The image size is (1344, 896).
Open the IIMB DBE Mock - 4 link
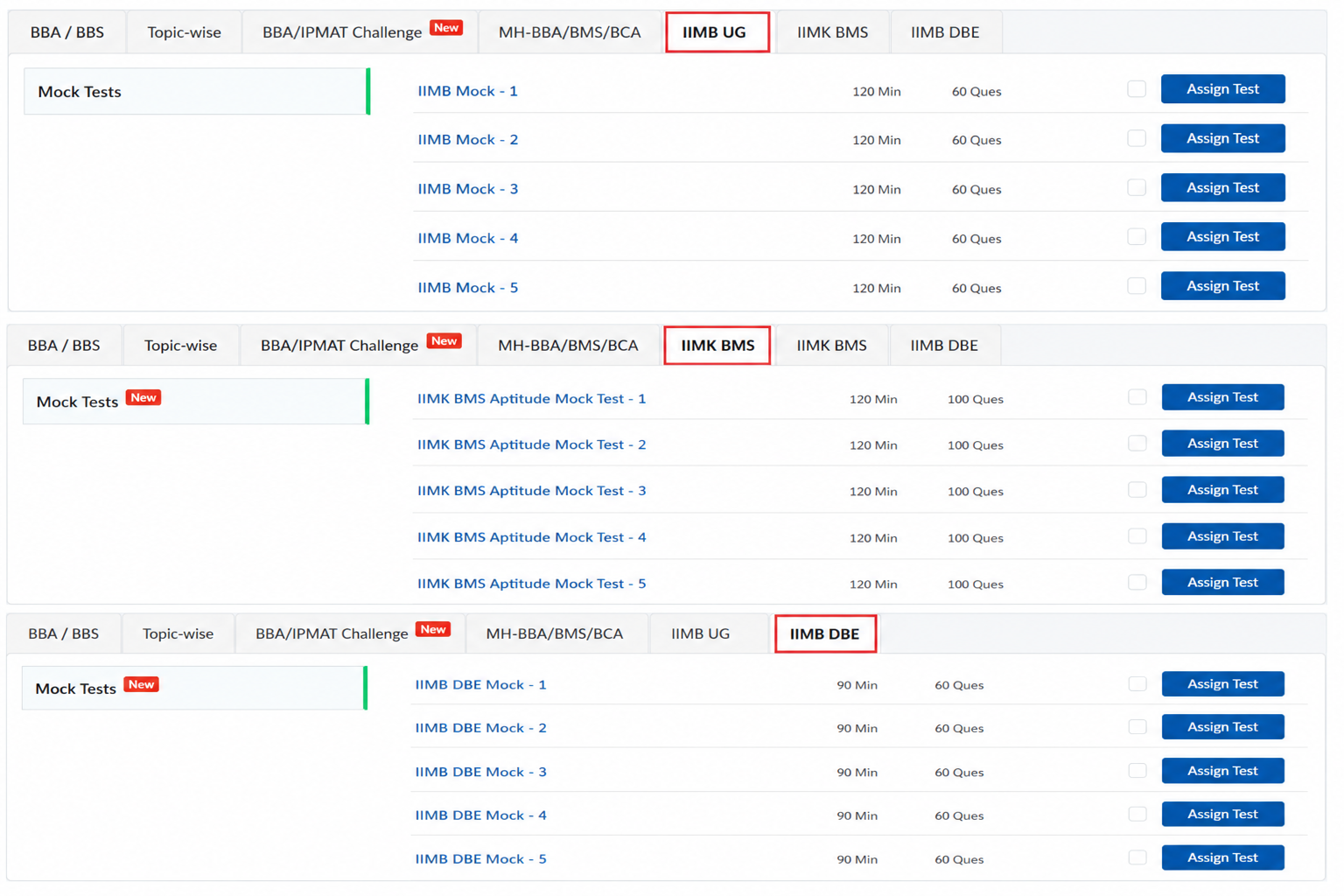(480, 815)
